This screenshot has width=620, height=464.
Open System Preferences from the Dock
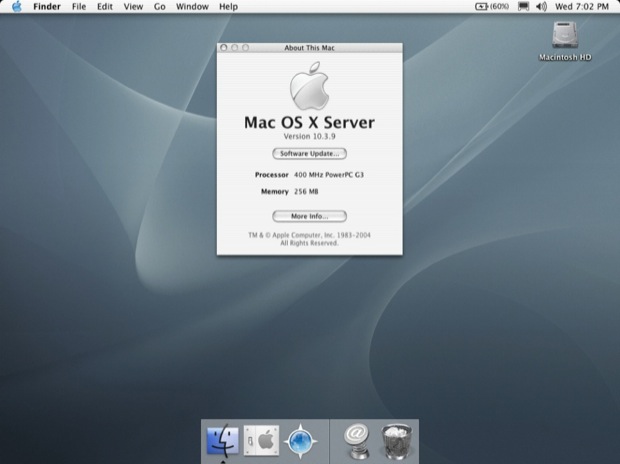(261, 440)
